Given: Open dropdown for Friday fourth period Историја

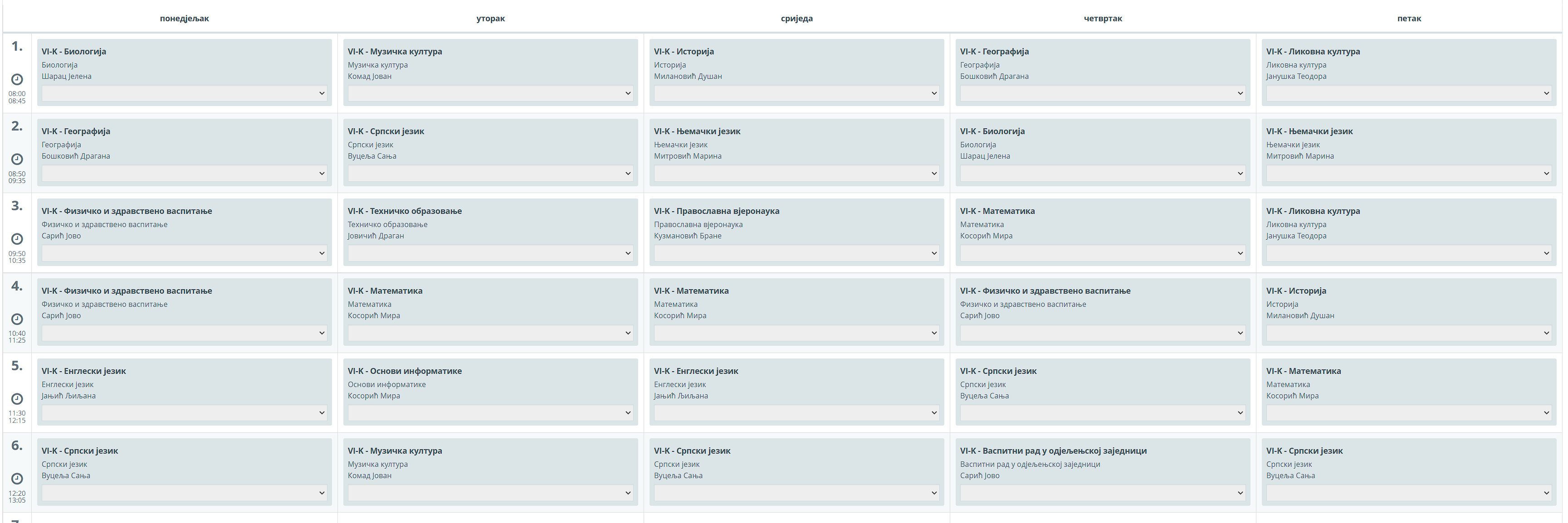Looking at the screenshot, I should pos(1408,333).
